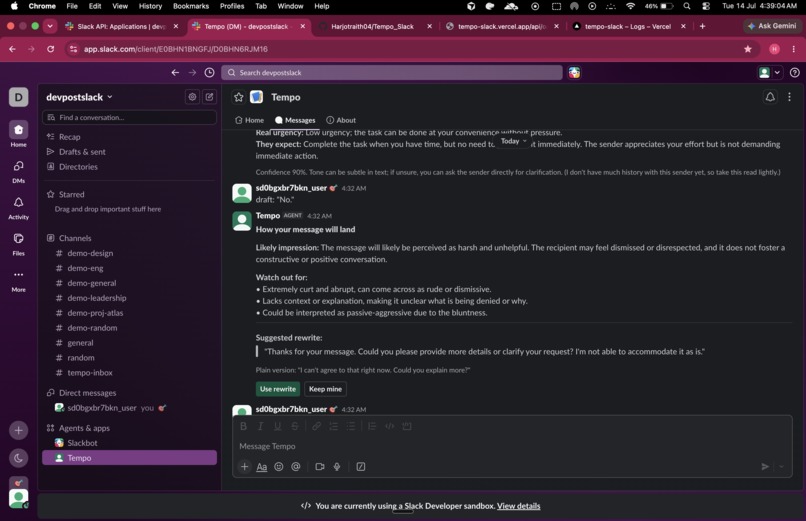The image size is (806, 521).
Task: Open the Chrome History menu
Action: [150, 6]
